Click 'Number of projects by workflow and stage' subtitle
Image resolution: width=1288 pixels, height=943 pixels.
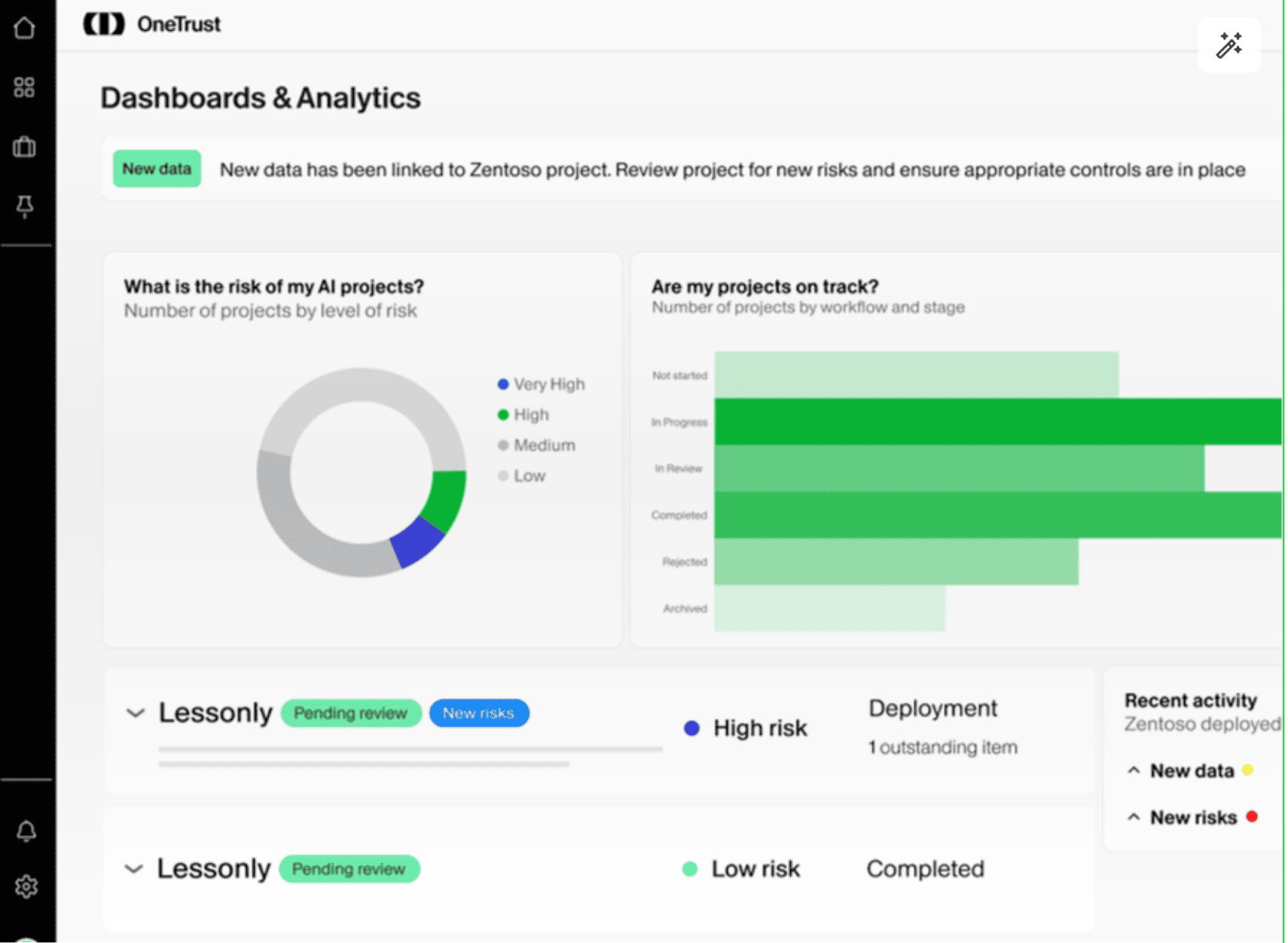(x=808, y=307)
